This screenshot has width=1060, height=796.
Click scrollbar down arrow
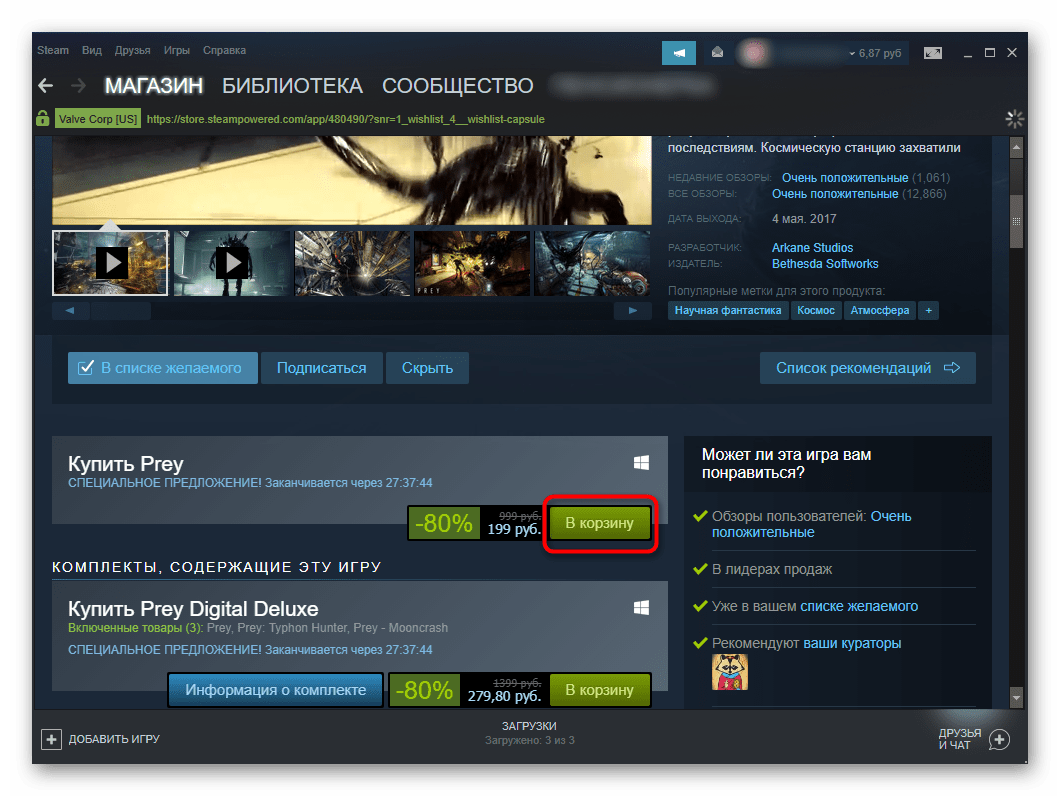(x=1016, y=697)
